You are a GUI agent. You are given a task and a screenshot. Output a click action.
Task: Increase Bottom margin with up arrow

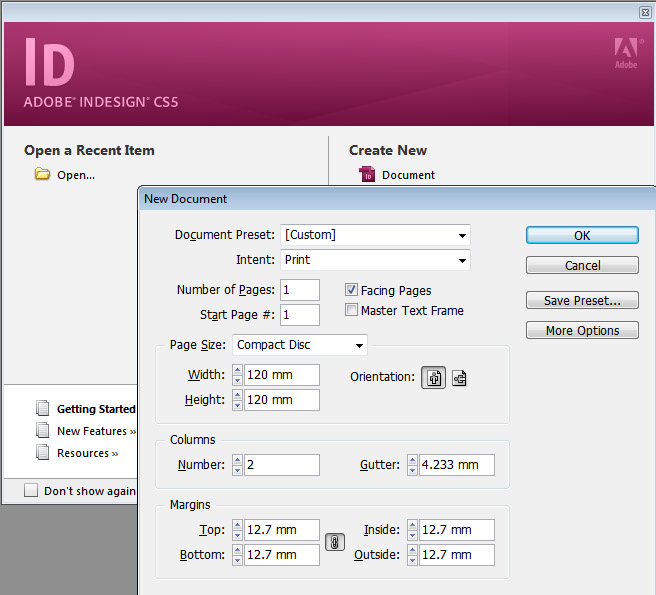(237, 550)
